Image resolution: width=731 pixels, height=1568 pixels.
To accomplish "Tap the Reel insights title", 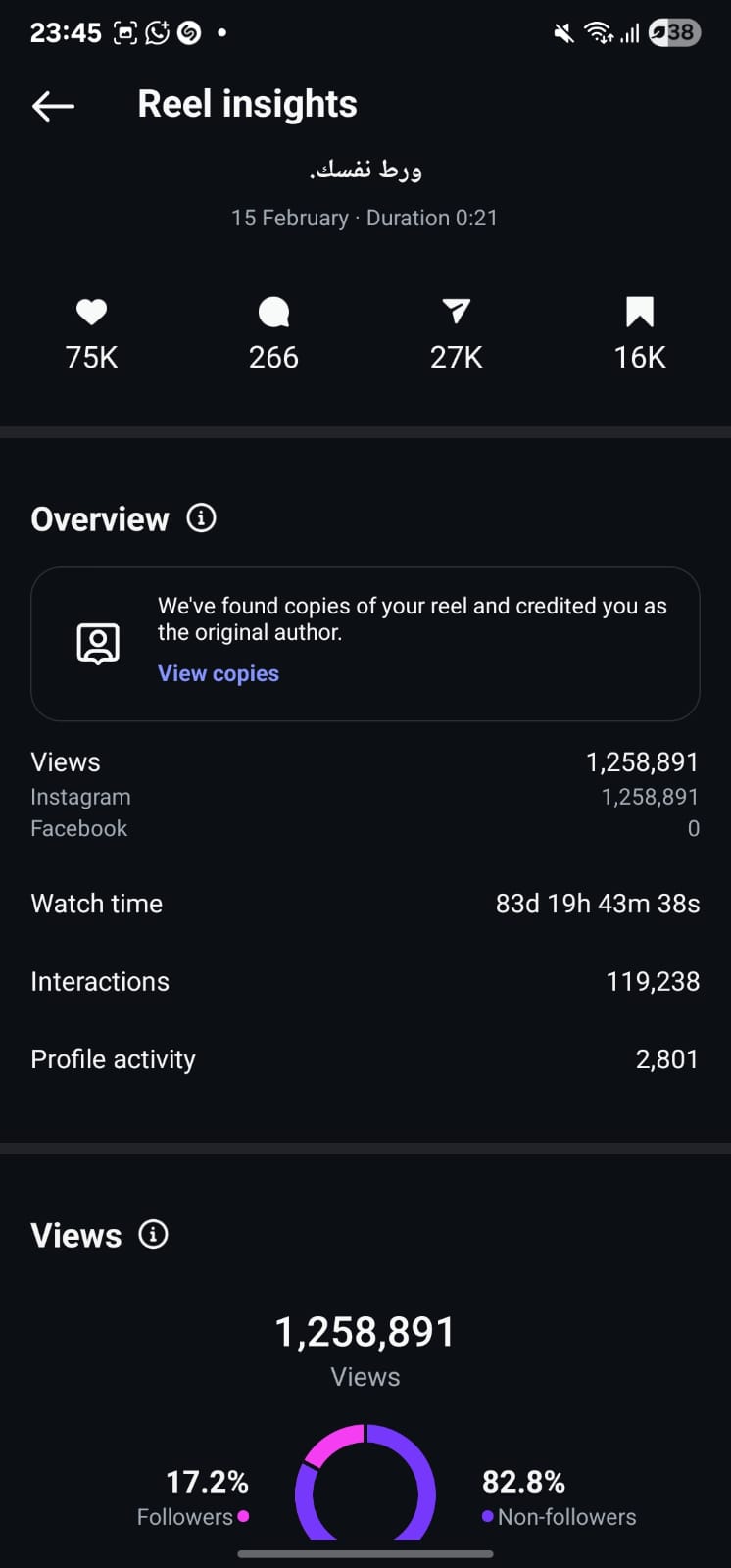I will coord(247,104).
